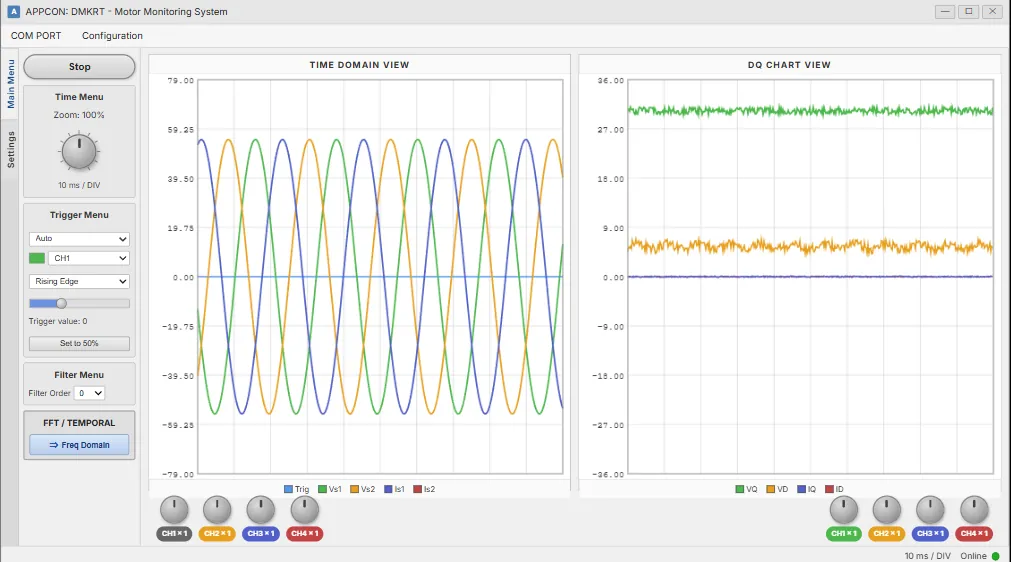Click the IQ legend entry
The image size is (1011, 562).
coord(807,489)
